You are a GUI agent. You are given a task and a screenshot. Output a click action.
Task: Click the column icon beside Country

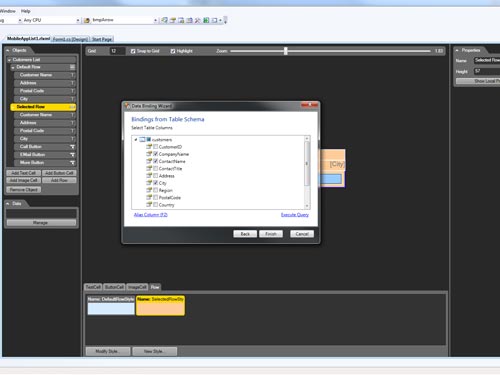149,204
